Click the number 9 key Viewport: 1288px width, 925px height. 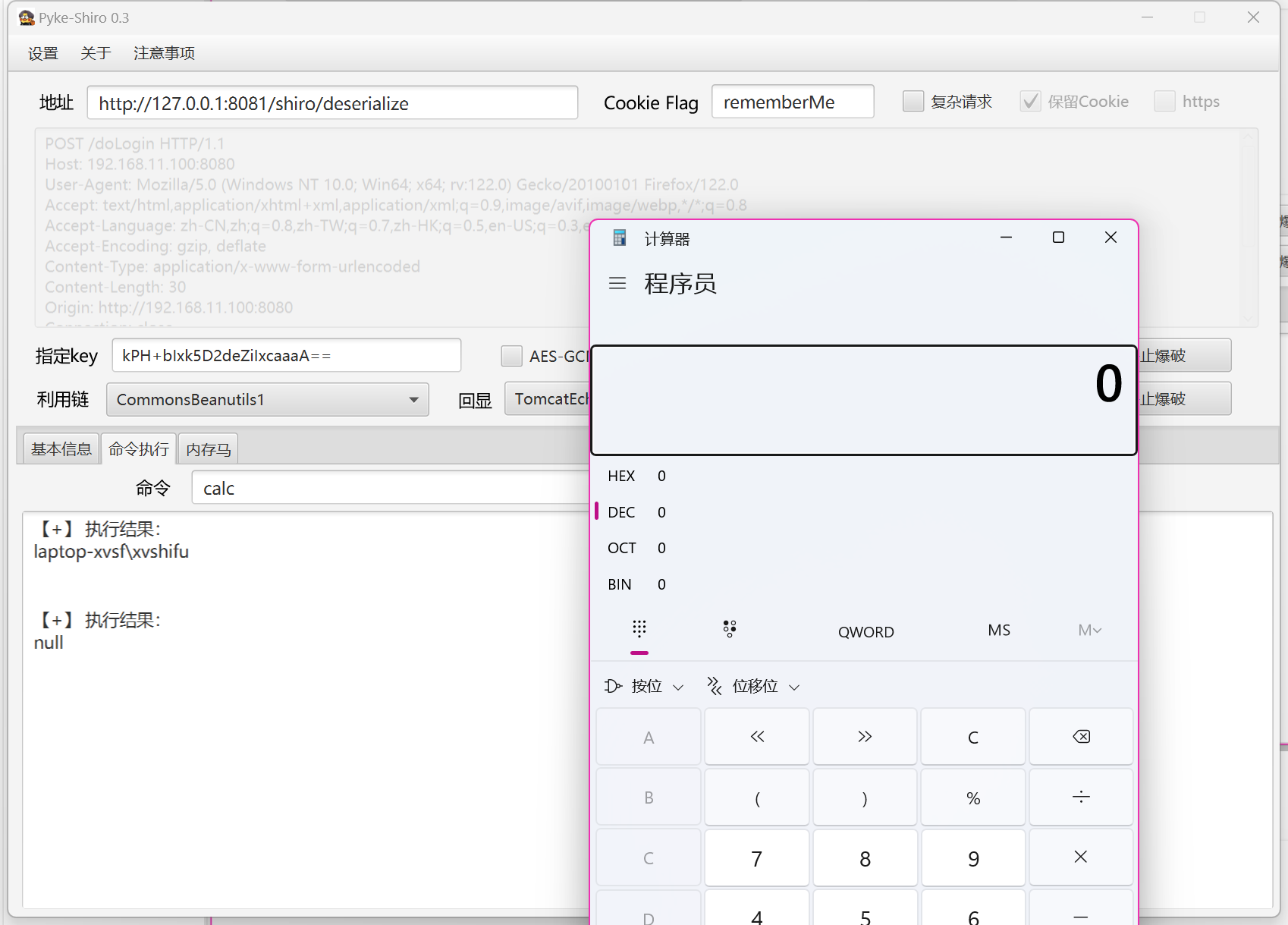click(x=973, y=857)
